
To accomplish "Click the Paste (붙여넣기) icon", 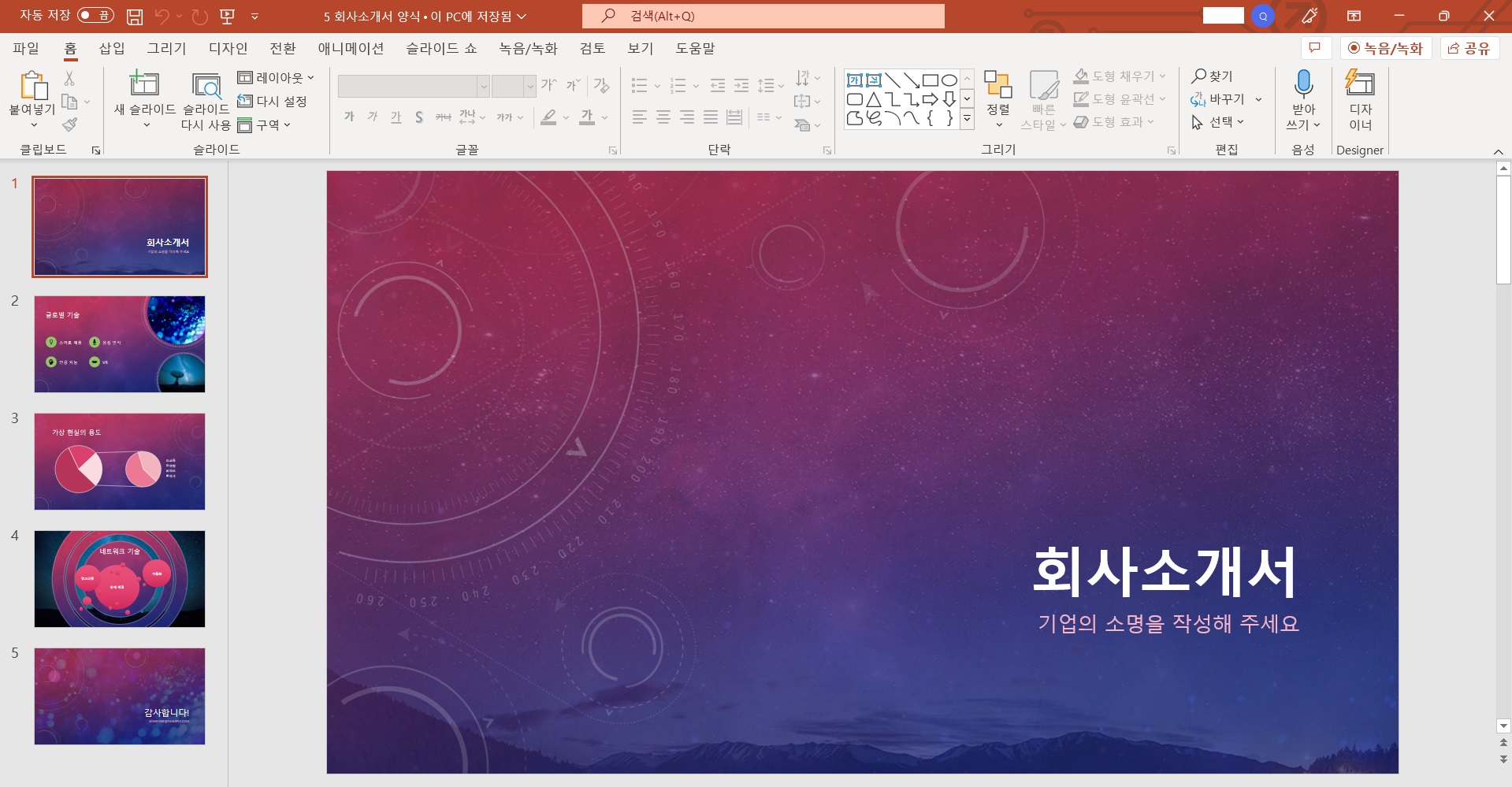I will click(x=32, y=85).
